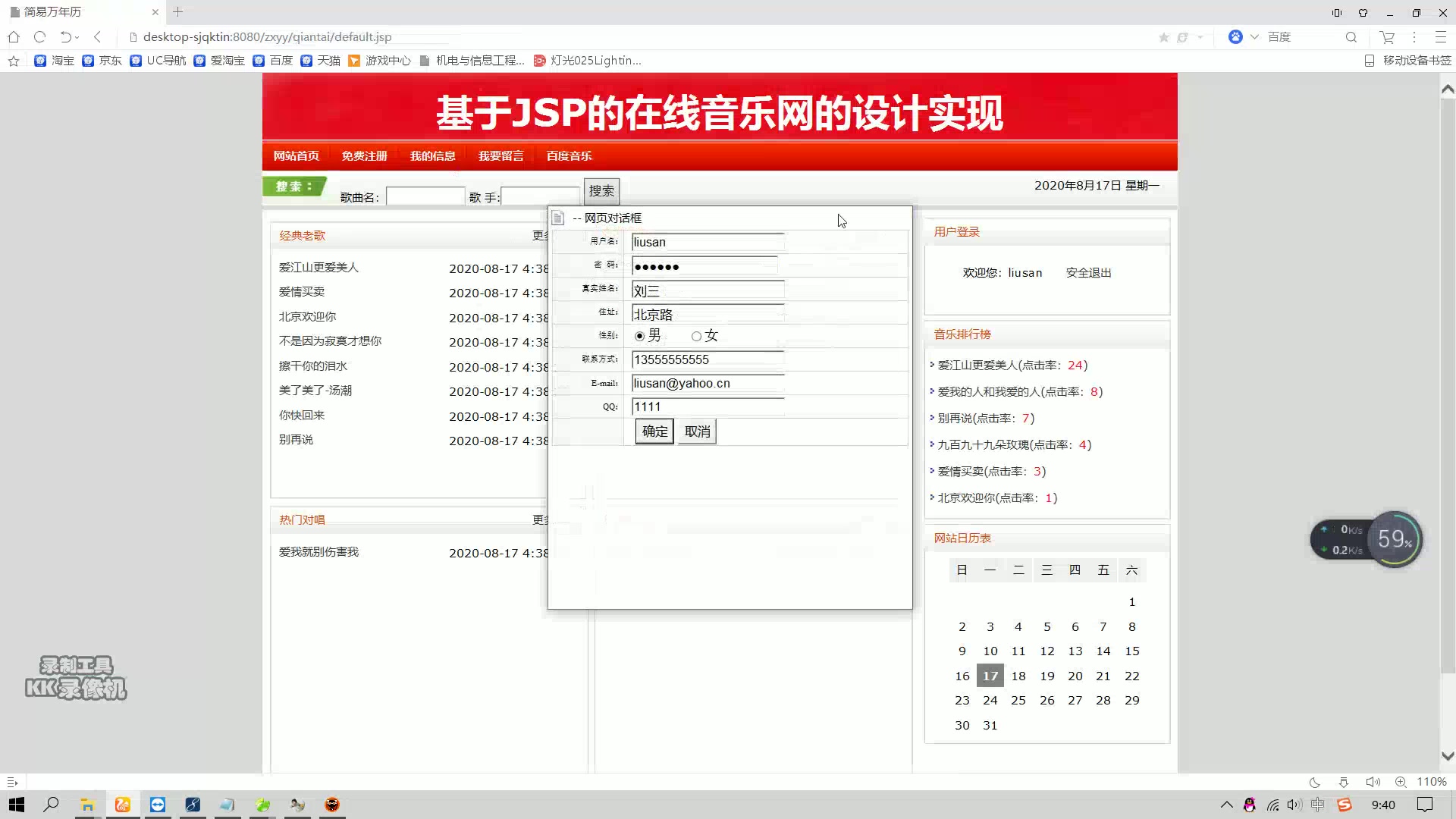The image size is (1456, 819).
Task: Toggle night mode moon icon in status bar
Action: [1315, 782]
